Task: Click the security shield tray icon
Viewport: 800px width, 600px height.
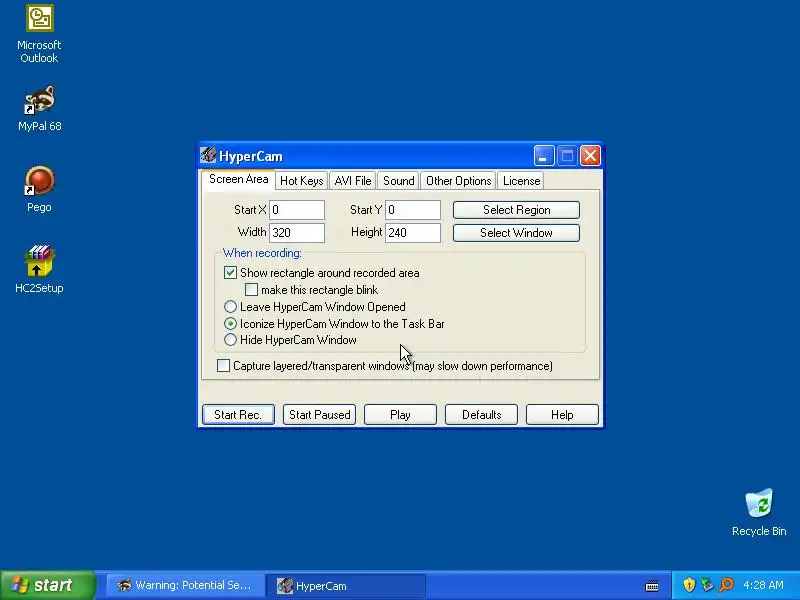Action: pos(689,585)
